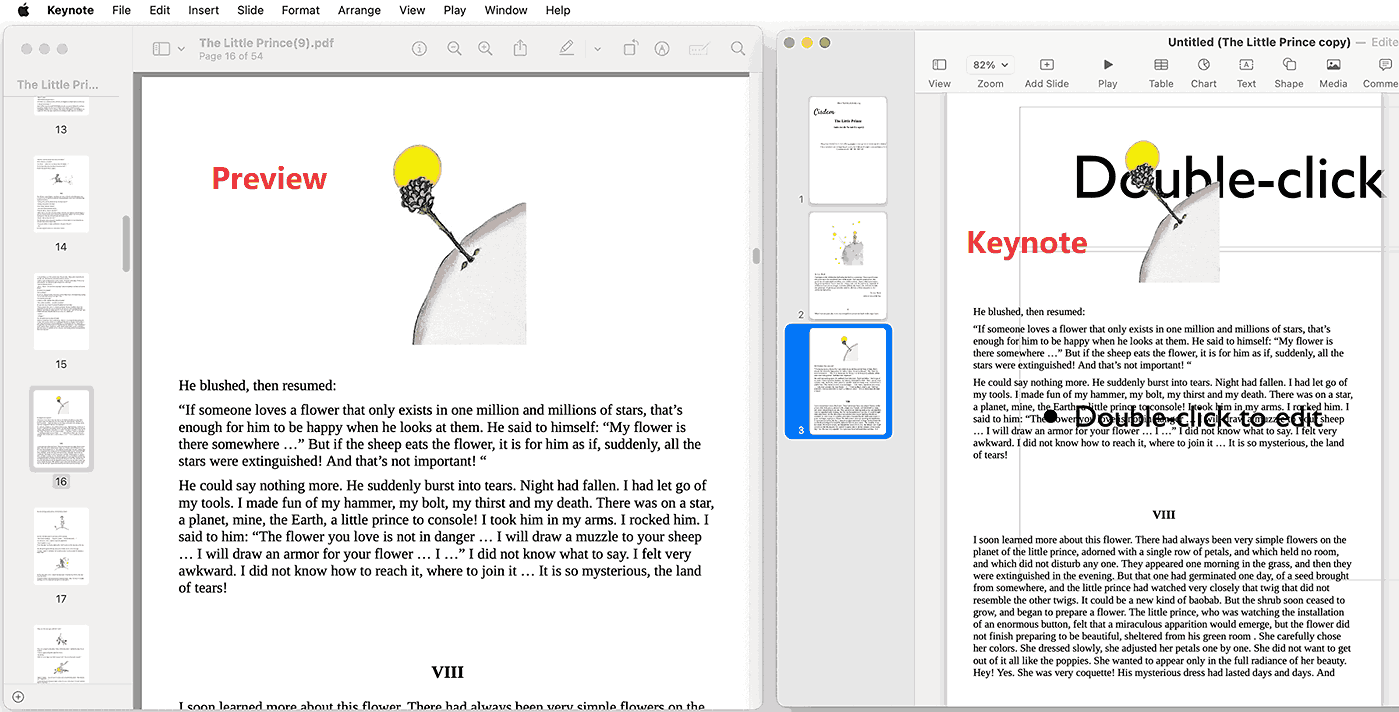Share the PDF from Preview
This screenshot has width=1399, height=712.
[x=520, y=49]
